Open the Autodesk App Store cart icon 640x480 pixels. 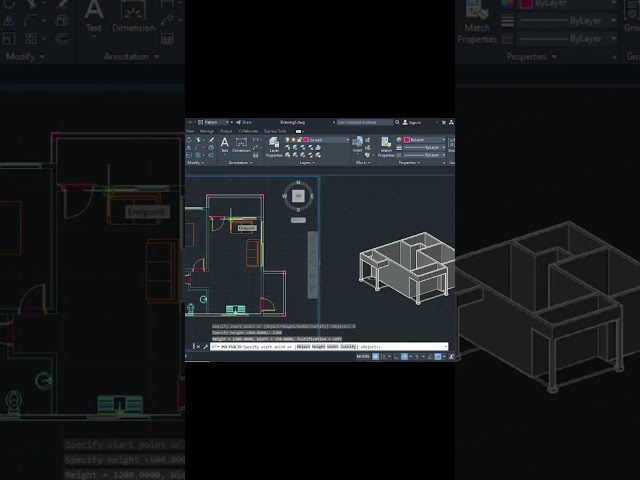pyautogui.click(x=444, y=122)
